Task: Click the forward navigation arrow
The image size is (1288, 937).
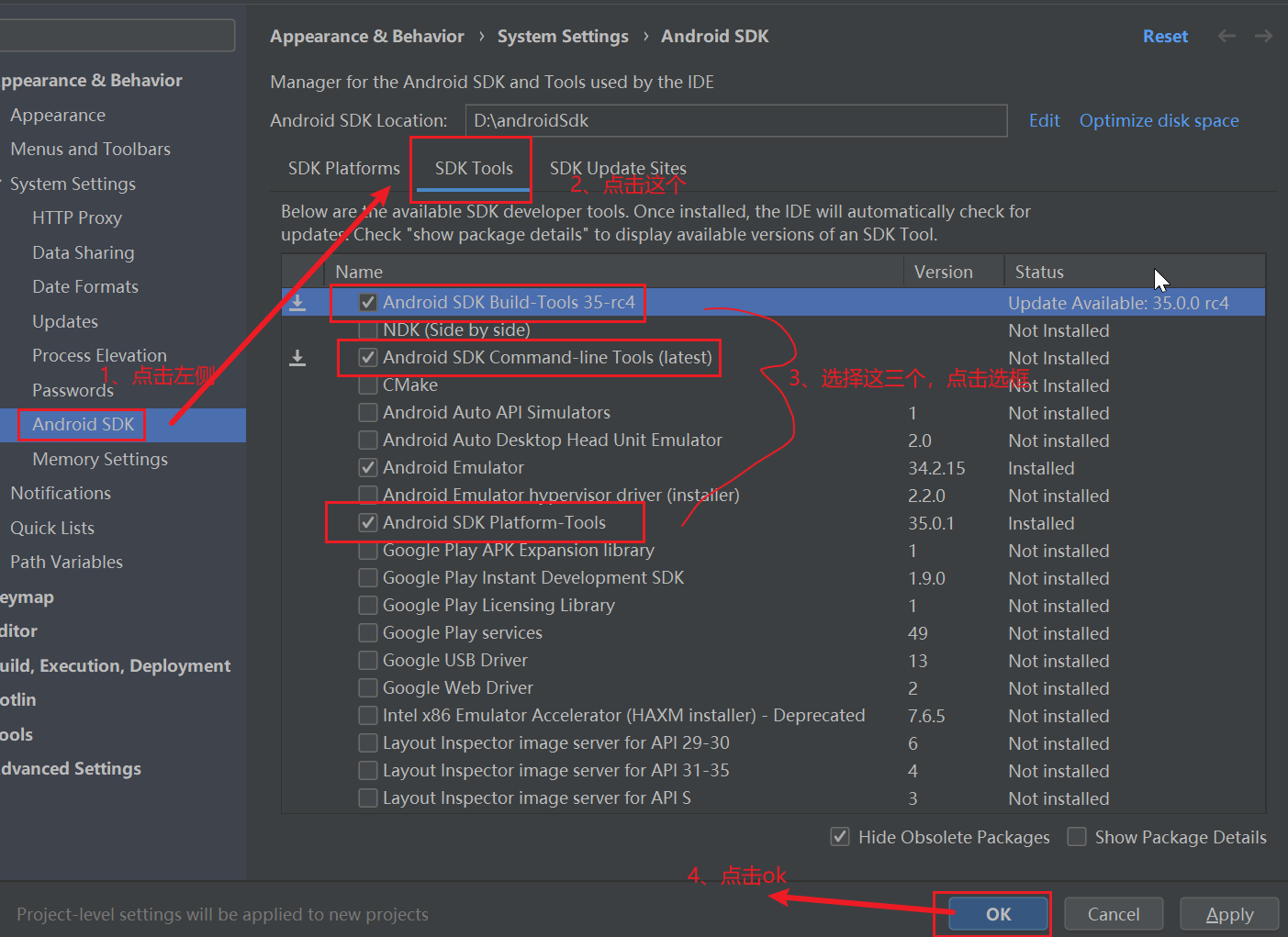Action: 1263,36
